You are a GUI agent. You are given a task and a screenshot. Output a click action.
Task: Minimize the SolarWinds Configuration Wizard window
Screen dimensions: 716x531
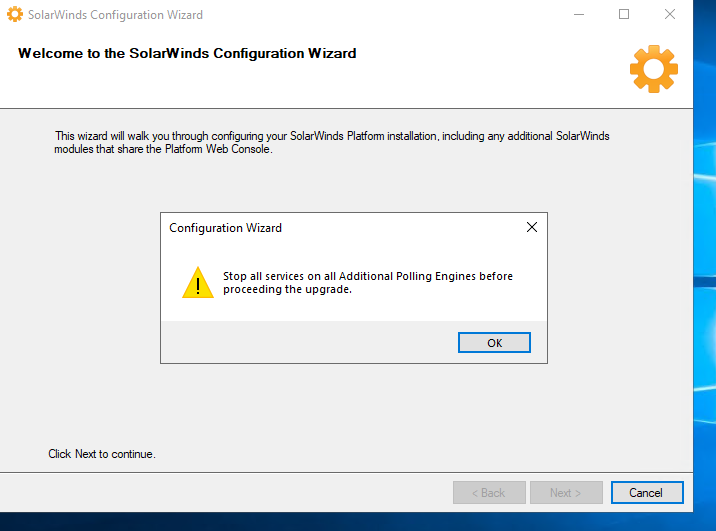pos(578,15)
